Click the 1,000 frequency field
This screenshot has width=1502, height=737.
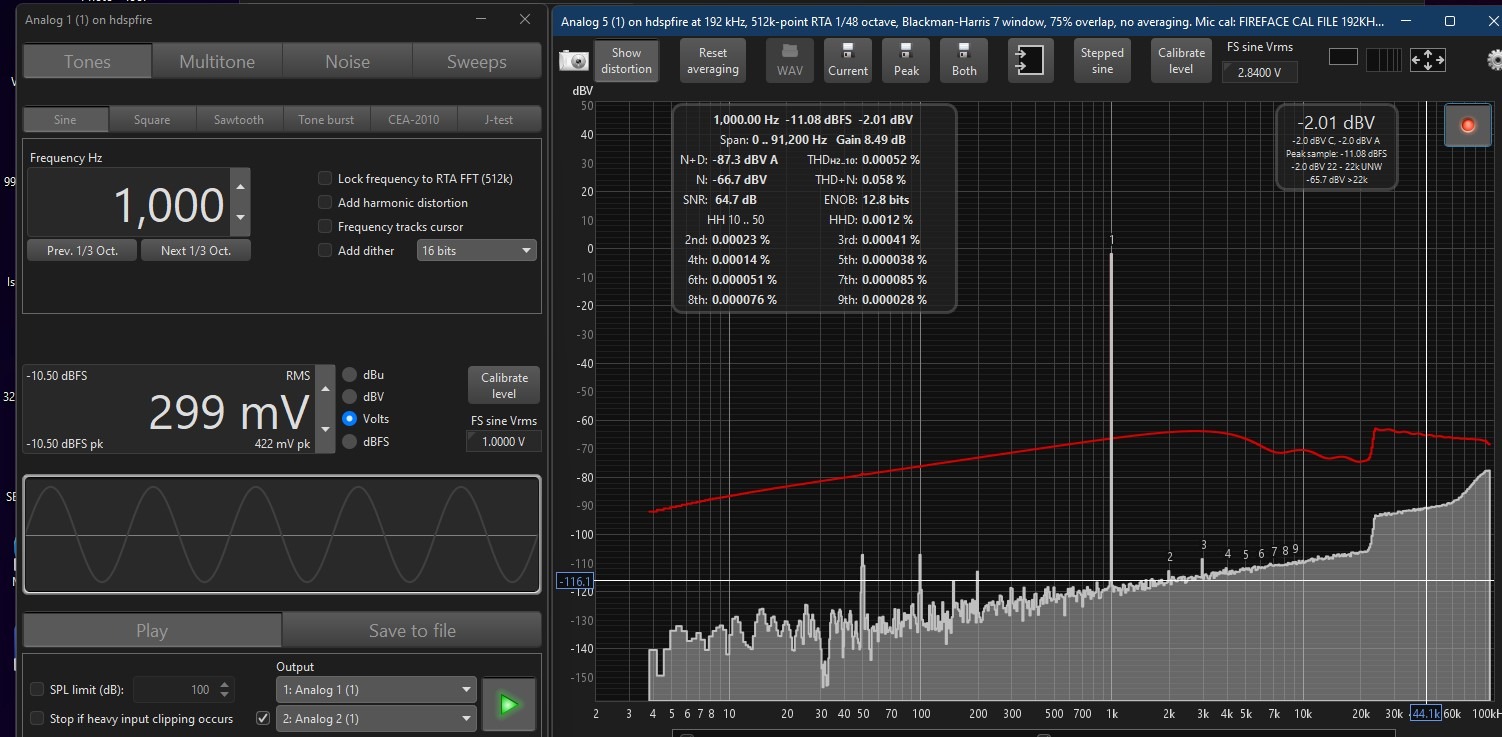point(129,203)
